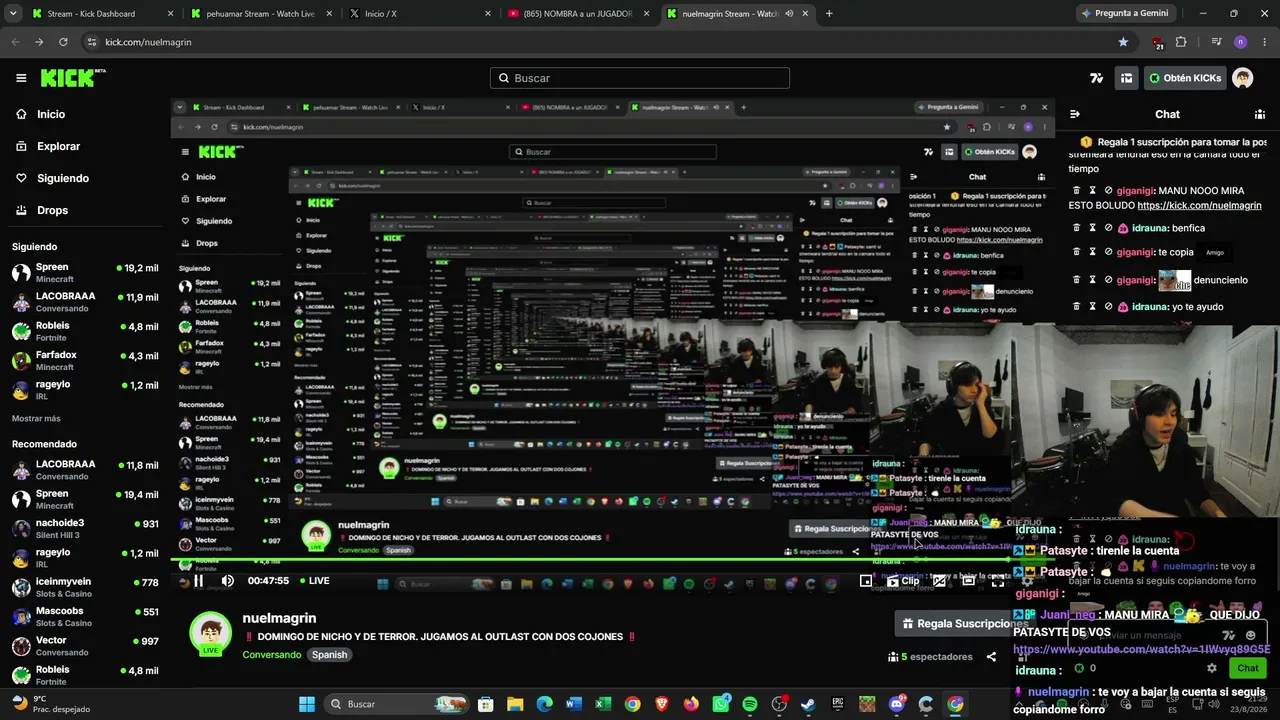Open the creator dashboard icon beside Obtén KICKs

(1127, 78)
